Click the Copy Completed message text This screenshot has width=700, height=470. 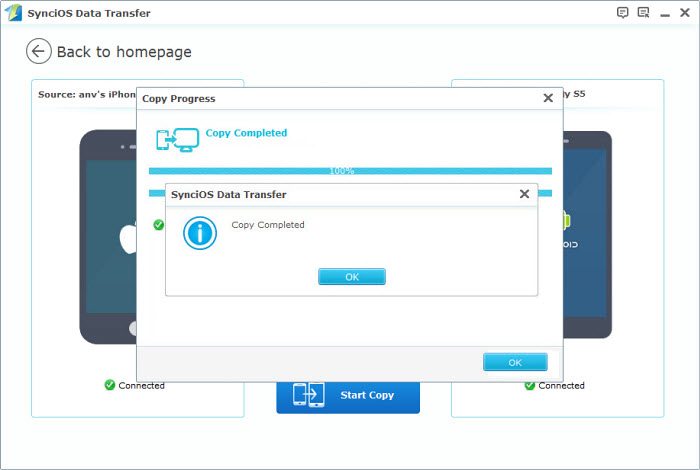pos(268,225)
